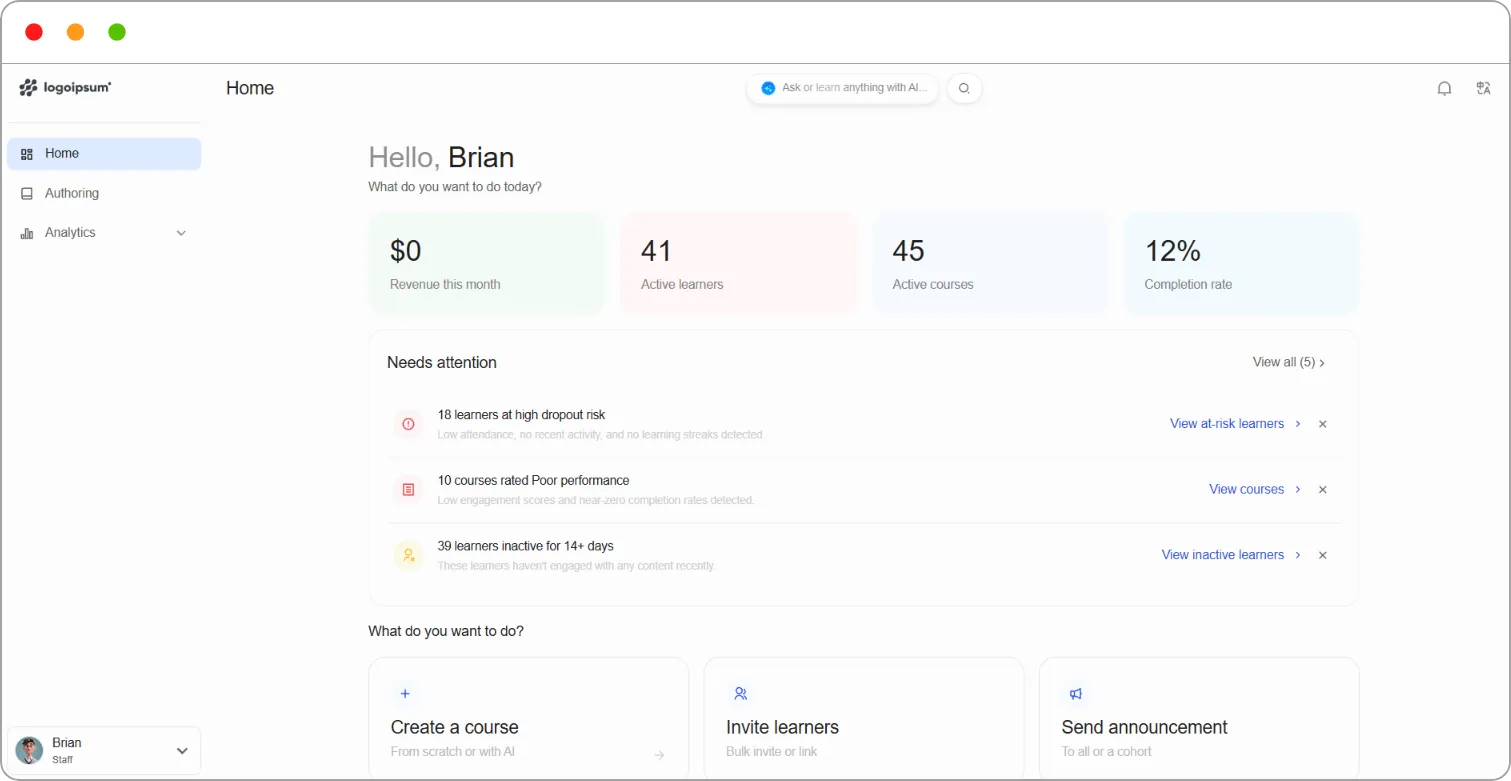Click the orange window minimize button
The image size is (1511, 781).
[x=75, y=32]
